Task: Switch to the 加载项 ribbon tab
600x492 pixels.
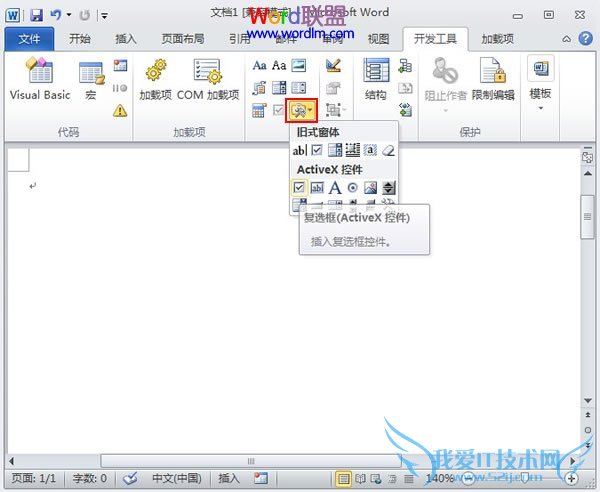Action: pos(497,39)
